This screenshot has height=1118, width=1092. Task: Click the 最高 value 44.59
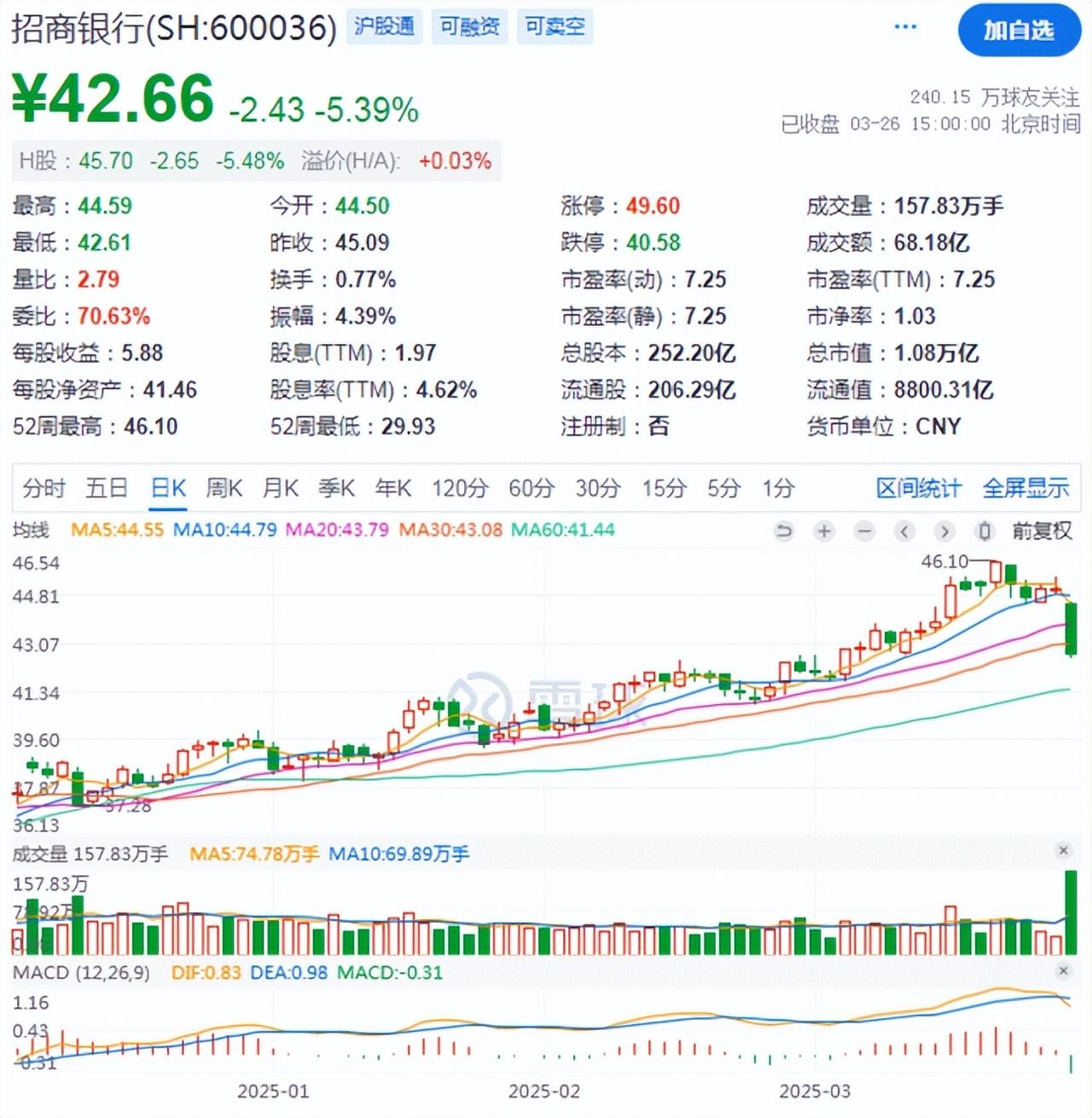point(105,206)
